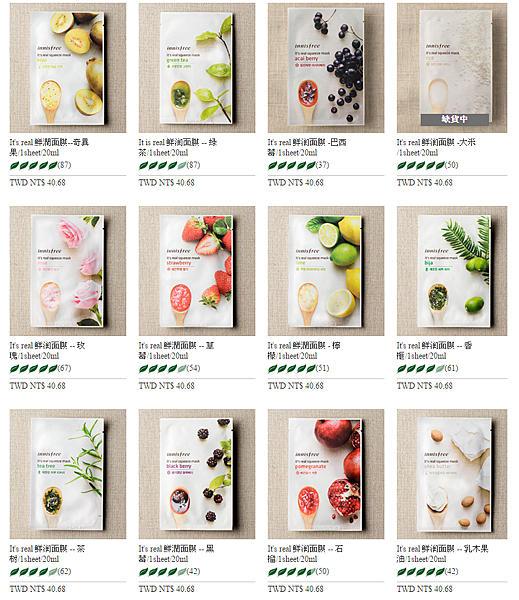Open the bija mask product image
This screenshot has width=519, height=600.
(452, 271)
